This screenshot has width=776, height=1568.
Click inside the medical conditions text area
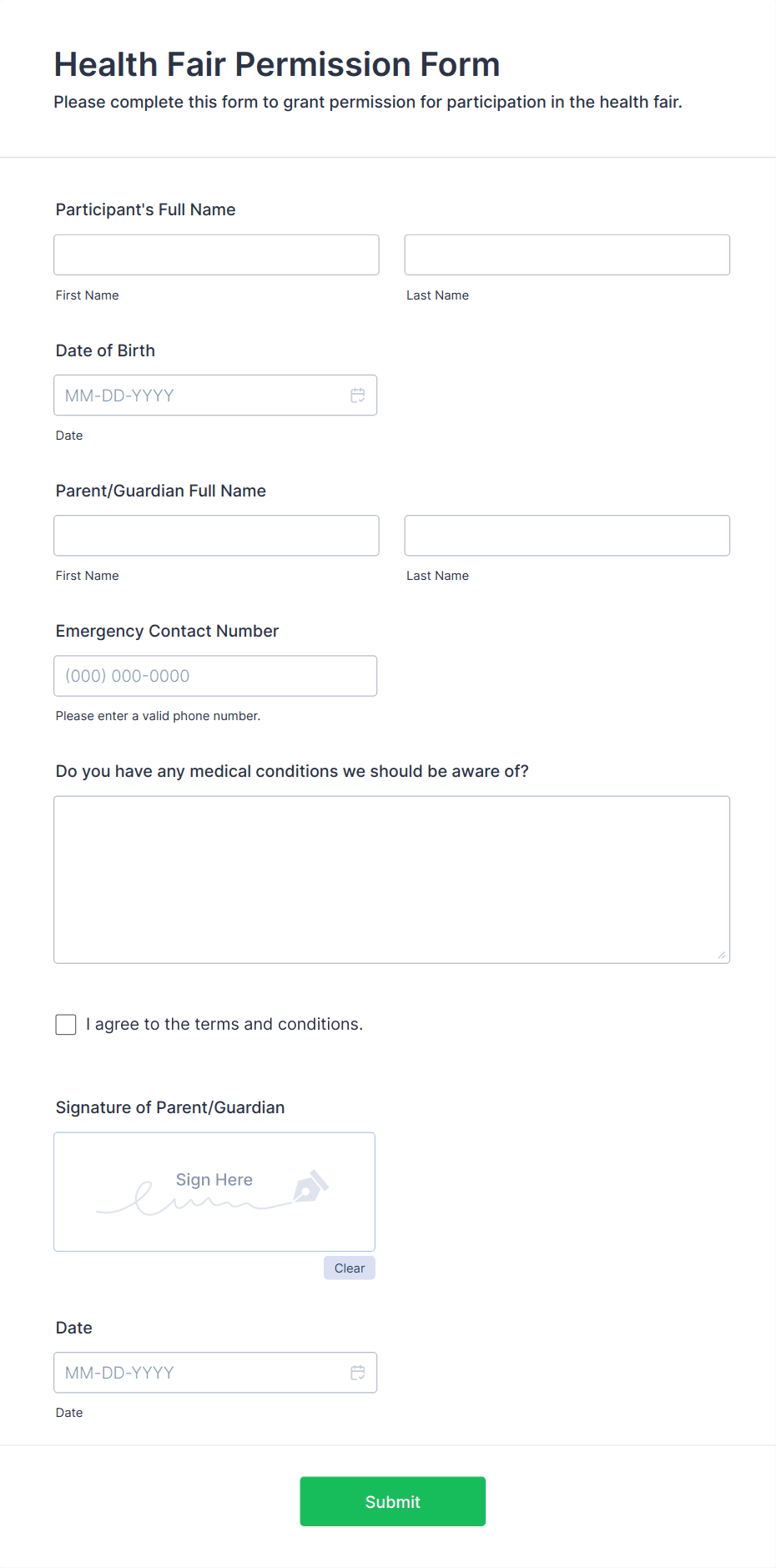pos(391,876)
